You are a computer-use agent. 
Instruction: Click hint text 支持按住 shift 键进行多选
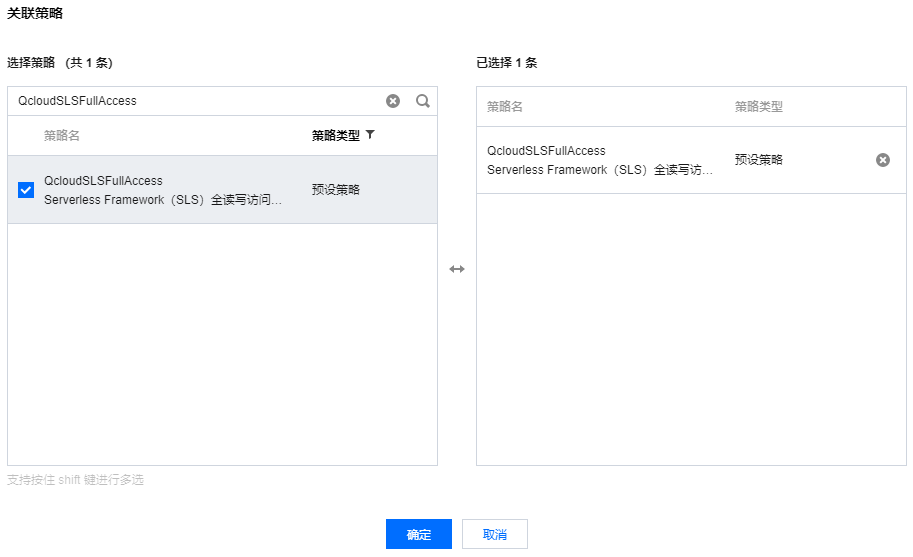75,480
